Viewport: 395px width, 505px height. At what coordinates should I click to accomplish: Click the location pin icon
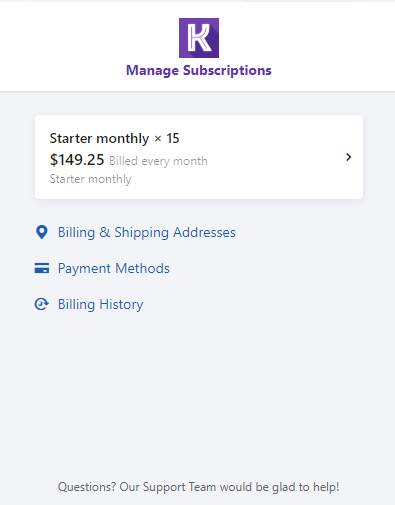coord(42,232)
